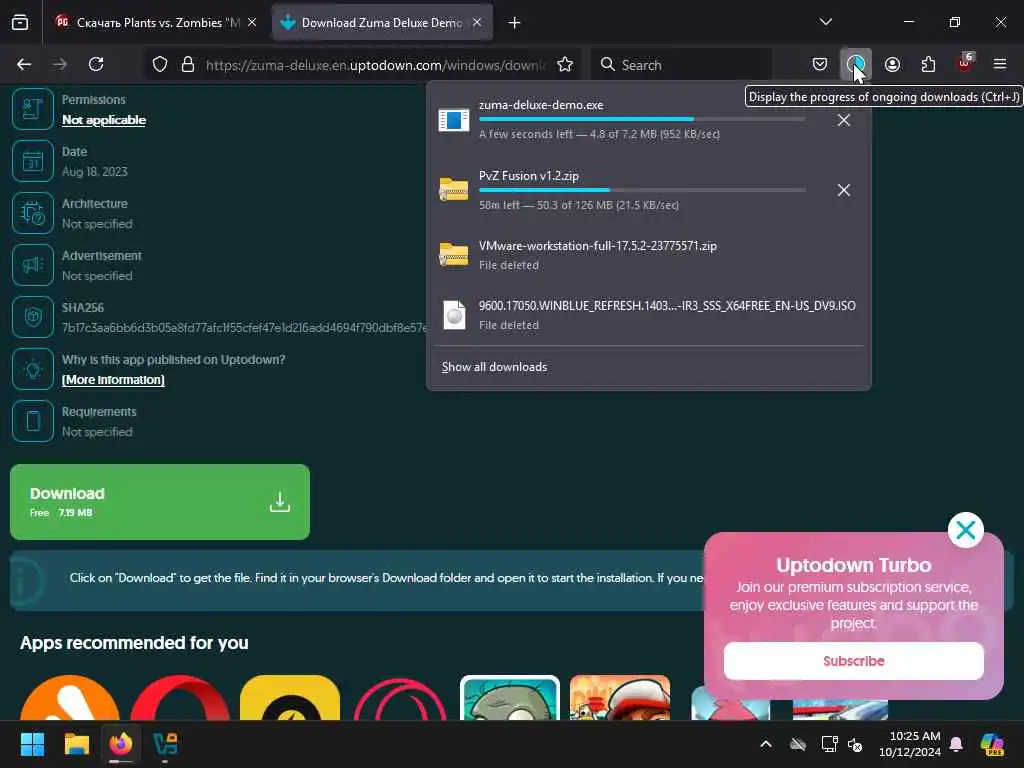The width and height of the screenshot is (1024, 768).
Task: Click the uBlock Origin extension icon
Action: point(965,64)
